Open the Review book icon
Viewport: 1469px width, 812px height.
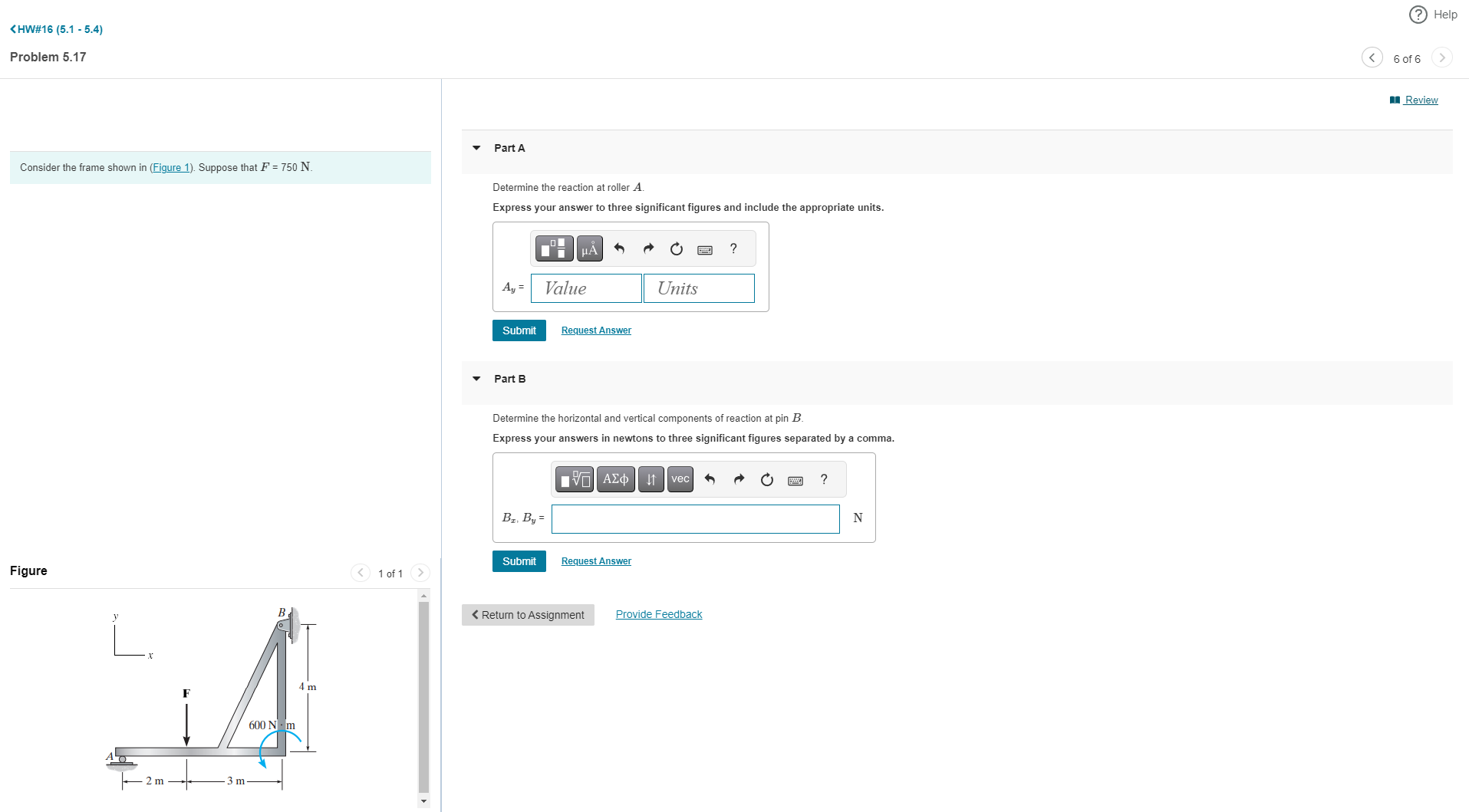1395,100
